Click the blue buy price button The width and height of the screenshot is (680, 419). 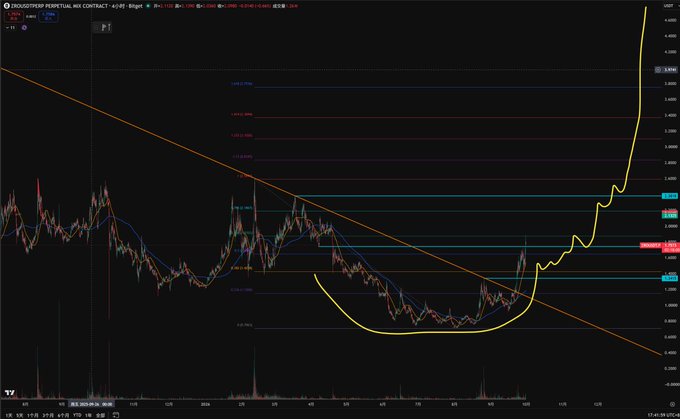pyautogui.click(x=48, y=16)
